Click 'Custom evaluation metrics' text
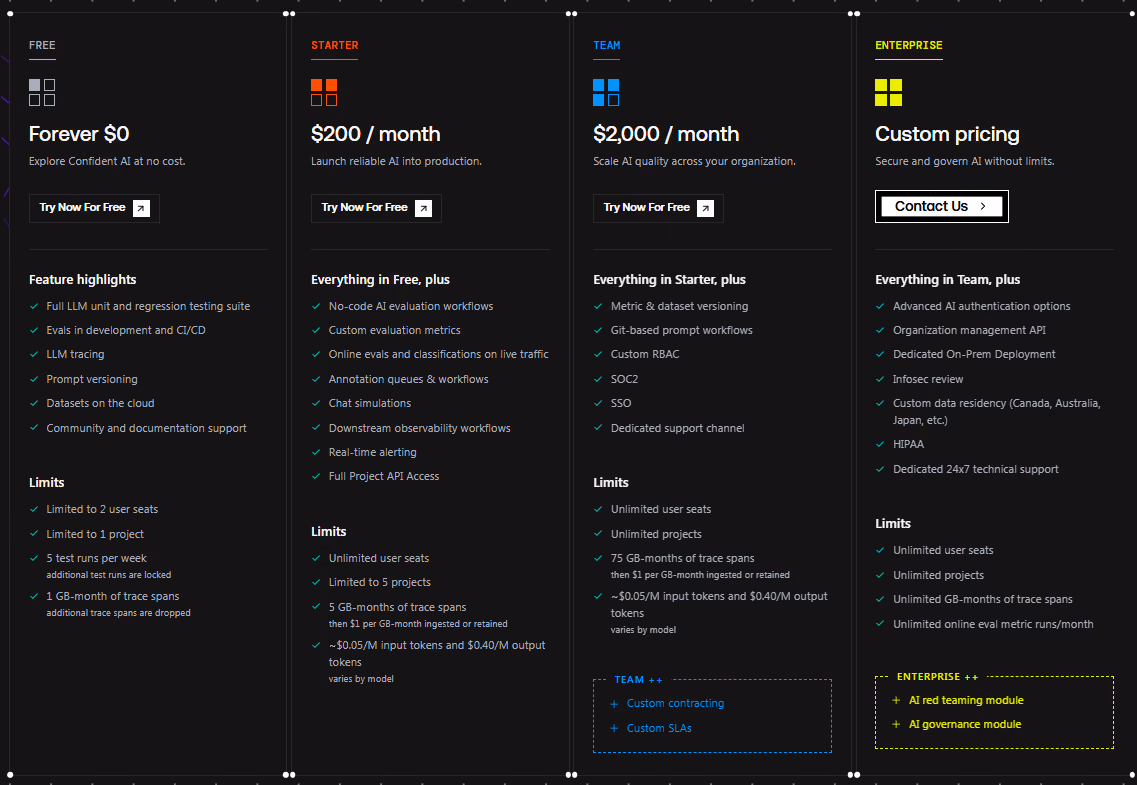The height and width of the screenshot is (785, 1137). pyautogui.click(x=394, y=331)
